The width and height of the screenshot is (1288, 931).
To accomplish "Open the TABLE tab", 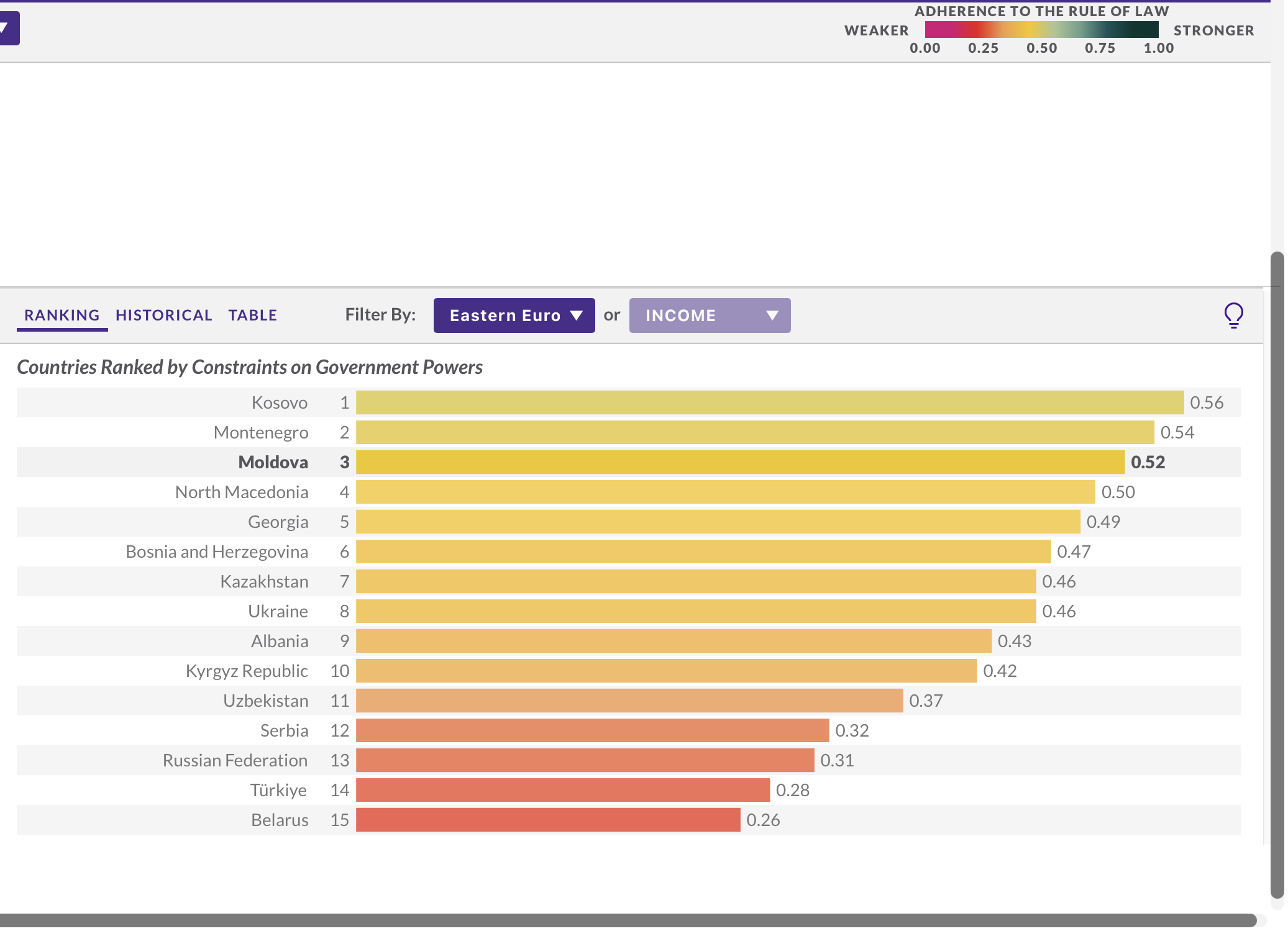I will 252,315.
